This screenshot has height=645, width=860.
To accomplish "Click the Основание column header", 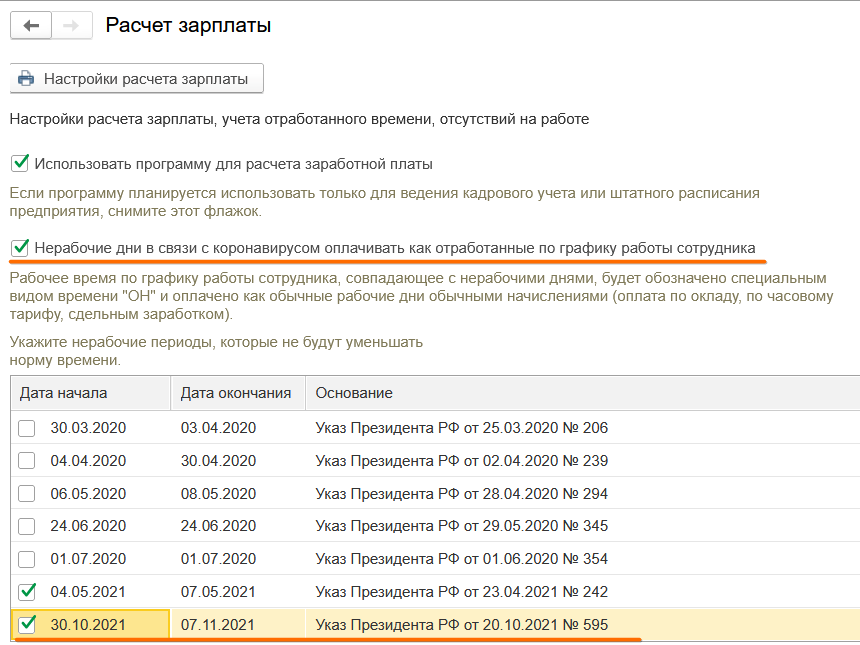I will [354, 393].
